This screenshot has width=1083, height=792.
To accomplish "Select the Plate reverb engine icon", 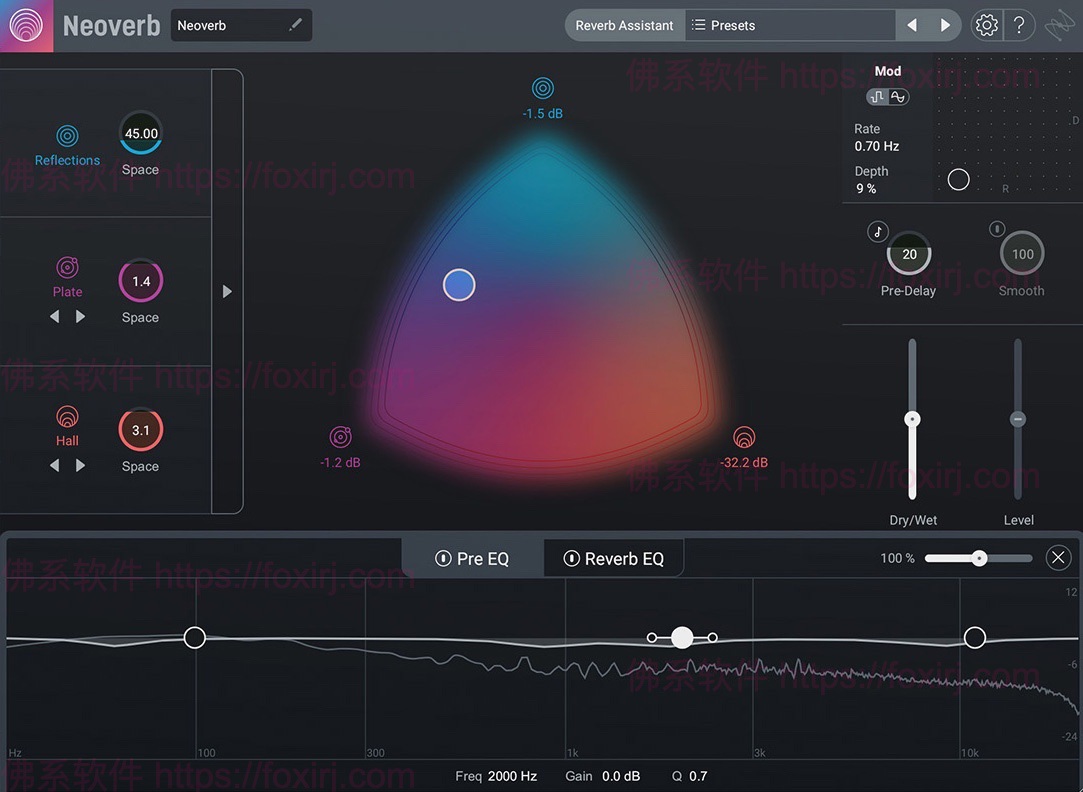I will (x=67, y=267).
